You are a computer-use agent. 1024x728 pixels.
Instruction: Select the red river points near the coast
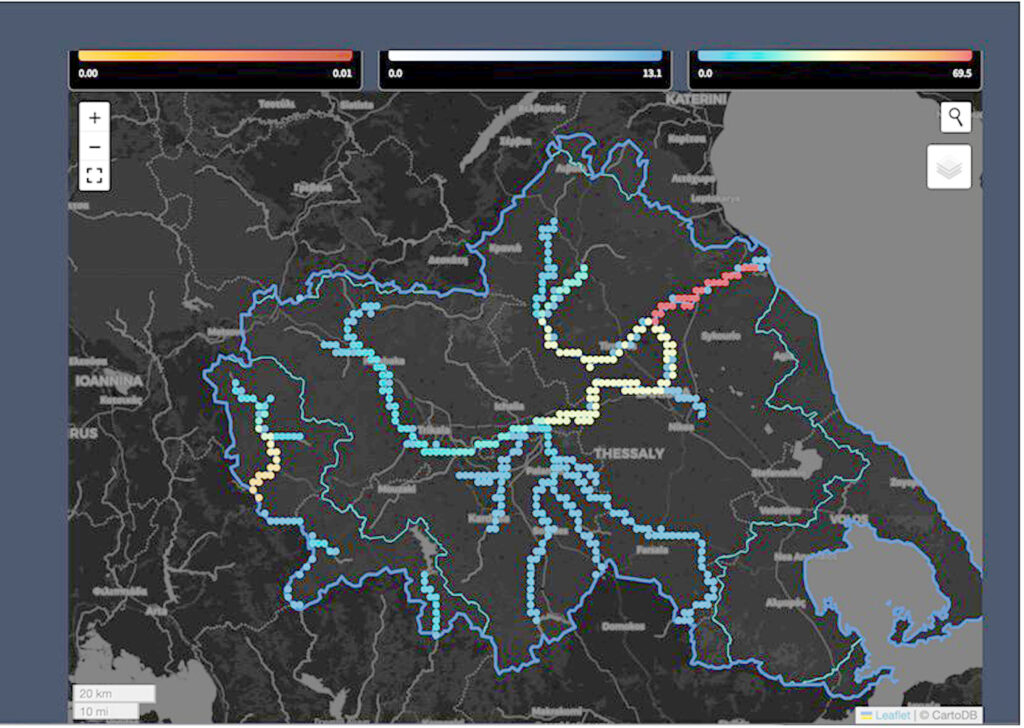[x=700, y=292]
